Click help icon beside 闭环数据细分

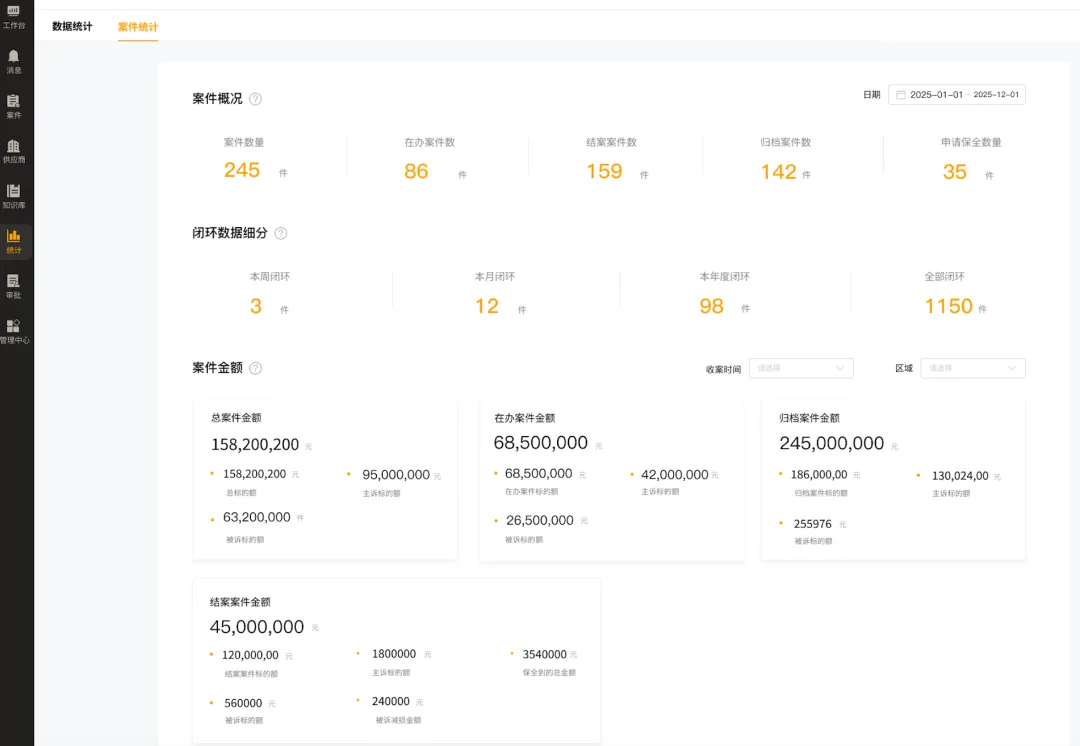click(x=281, y=233)
